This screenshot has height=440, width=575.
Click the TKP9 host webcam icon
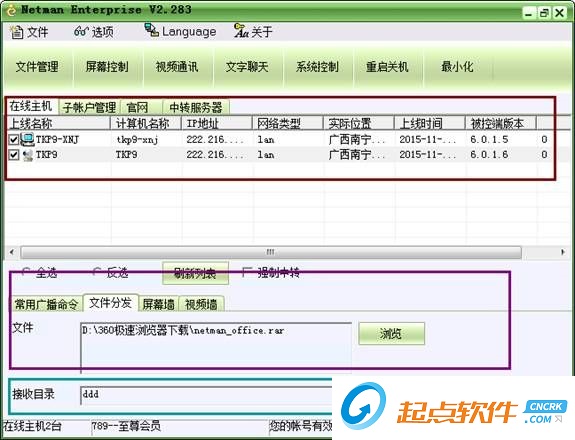28,155
